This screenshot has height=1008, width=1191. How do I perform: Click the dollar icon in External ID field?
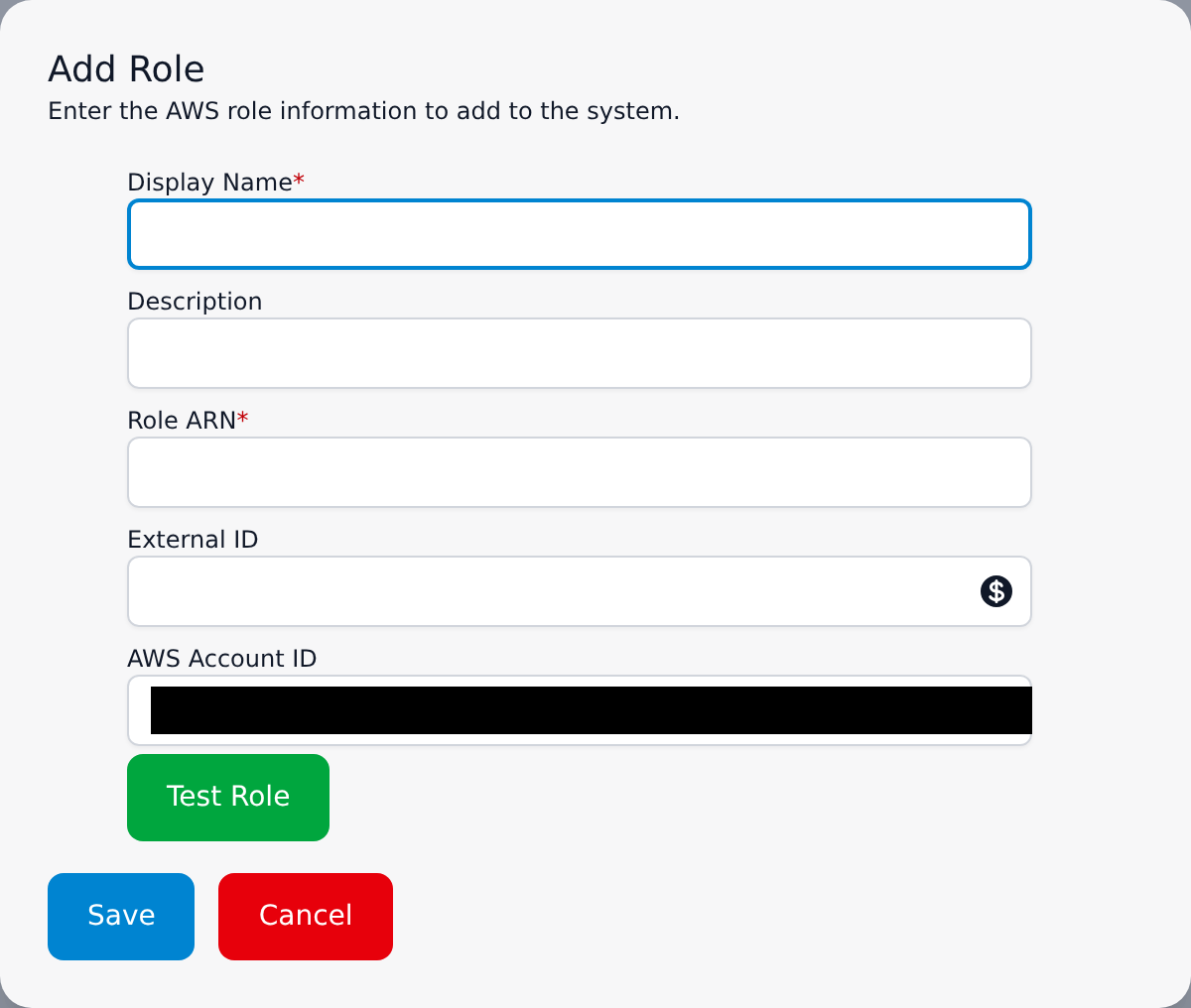click(995, 591)
